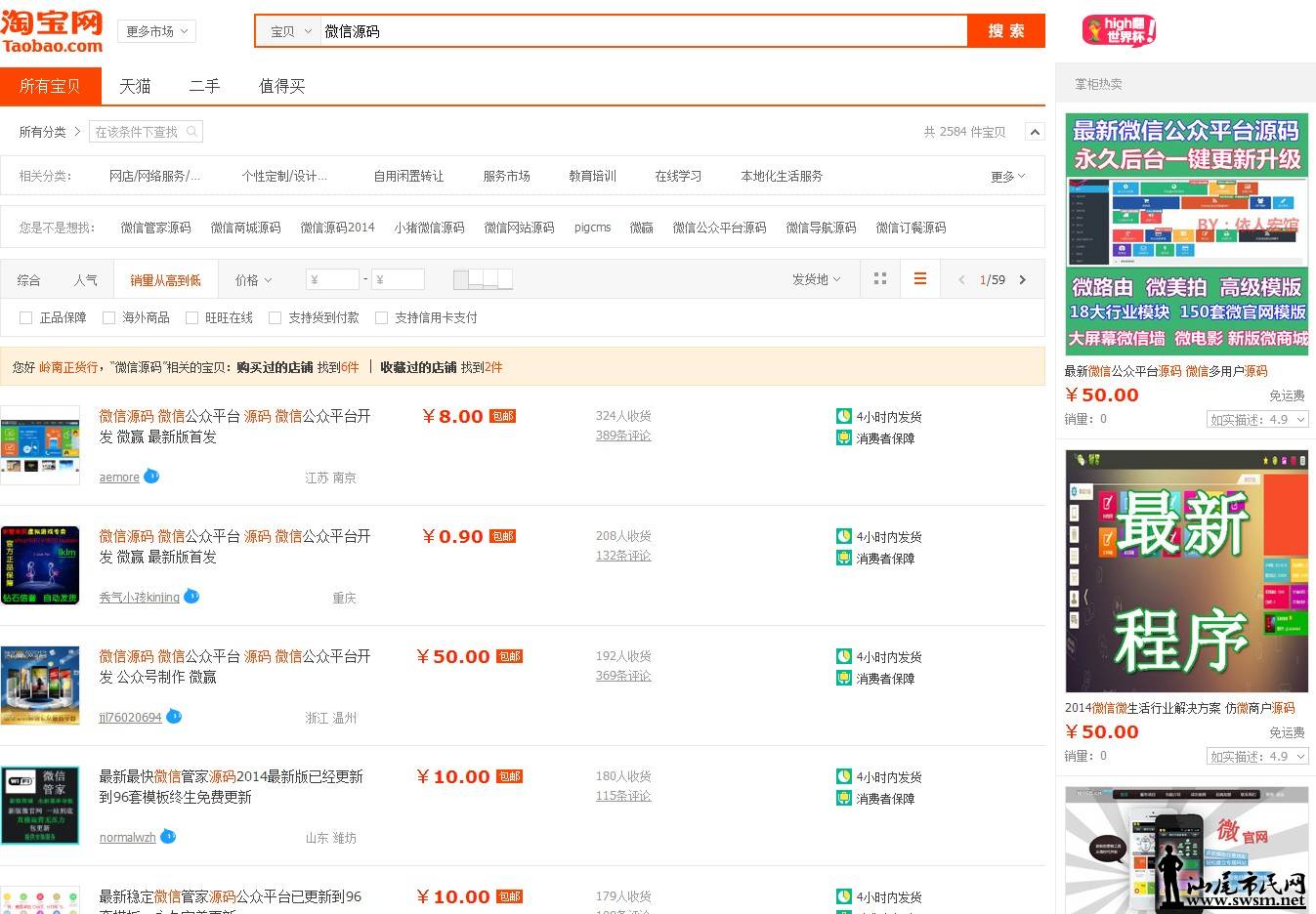Open the 价格 sort dropdown

(x=253, y=280)
